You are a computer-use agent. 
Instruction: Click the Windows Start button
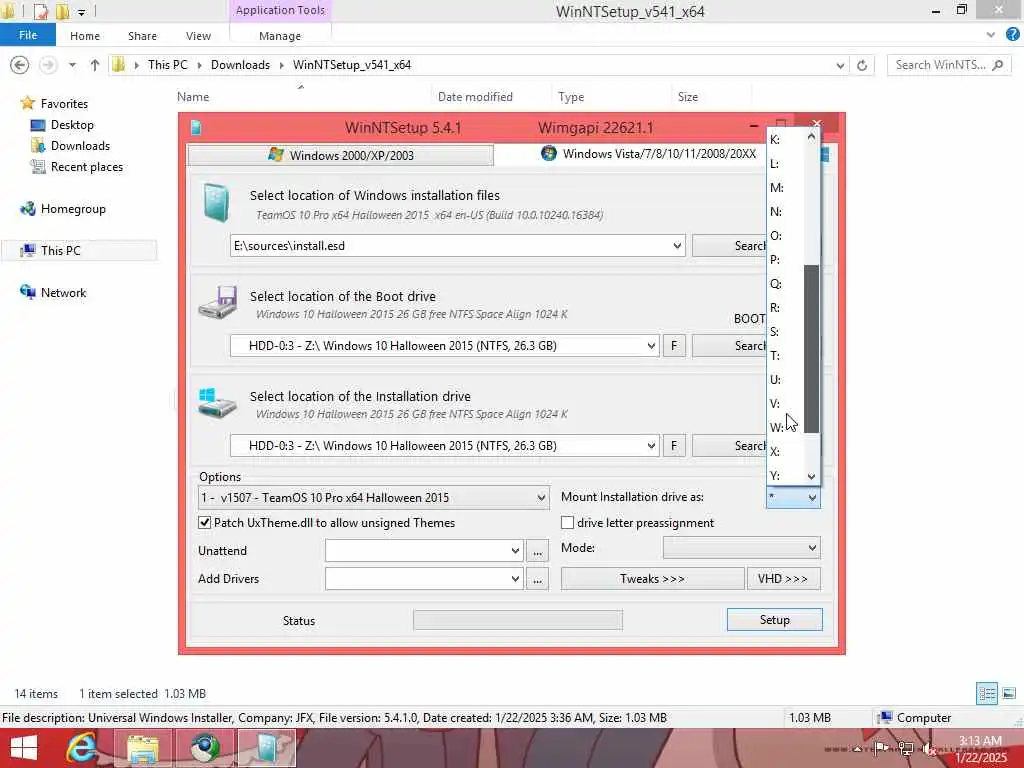coord(24,748)
